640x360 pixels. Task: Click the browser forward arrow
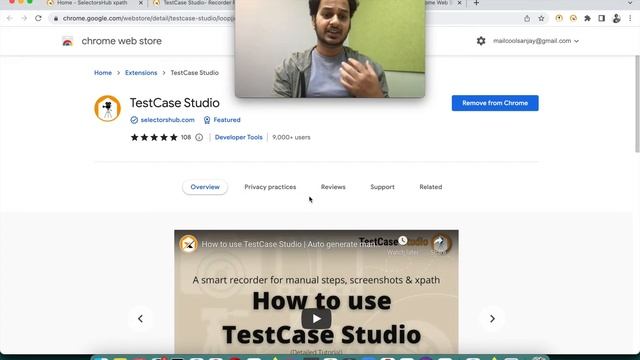(x=24, y=18)
